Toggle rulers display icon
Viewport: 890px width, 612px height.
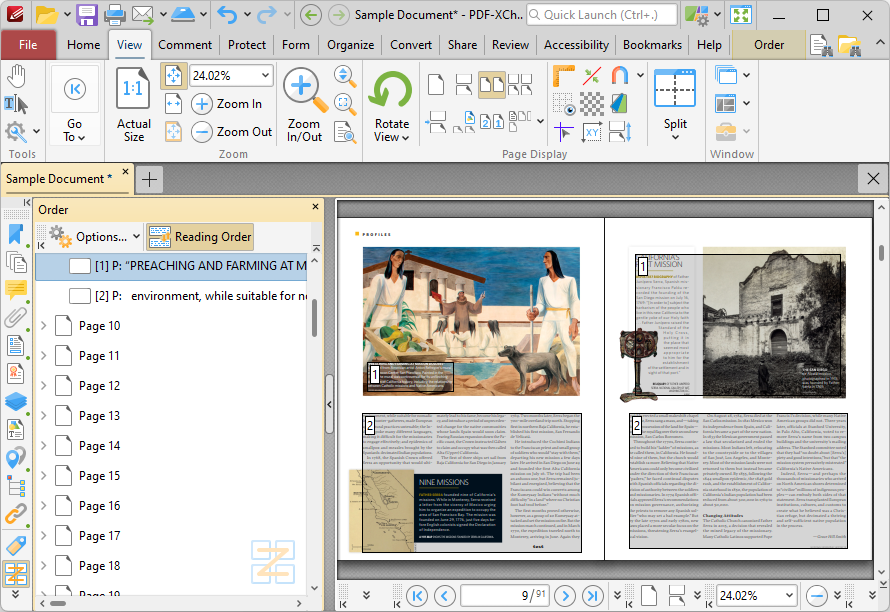tap(563, 76)
